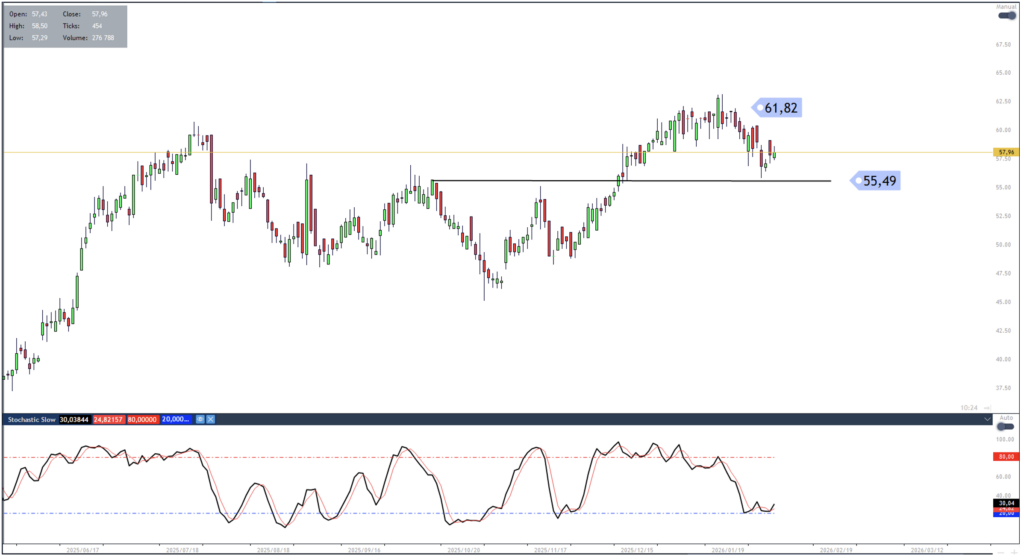This screenshot has width=1024, height=557.
Task: Select the 55,49 price label marker
Action: 876,181
